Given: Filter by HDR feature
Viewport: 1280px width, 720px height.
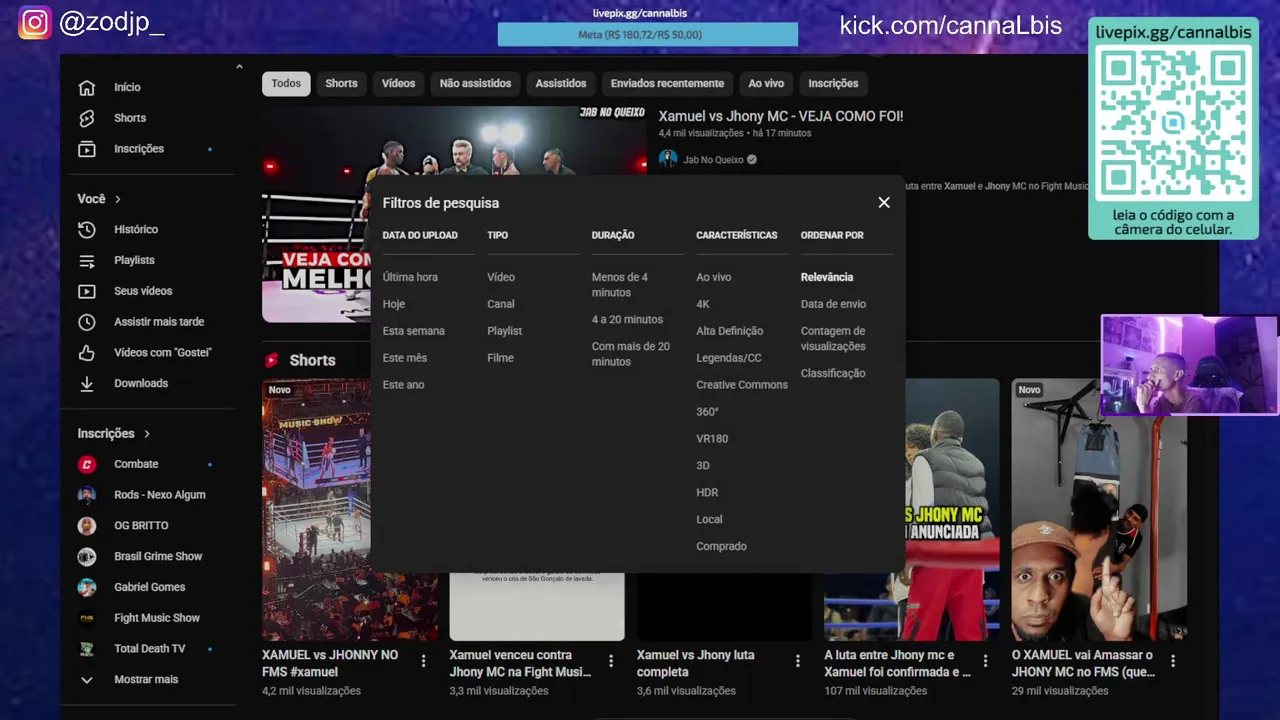Looking at the screenshot, I should 707,493.
